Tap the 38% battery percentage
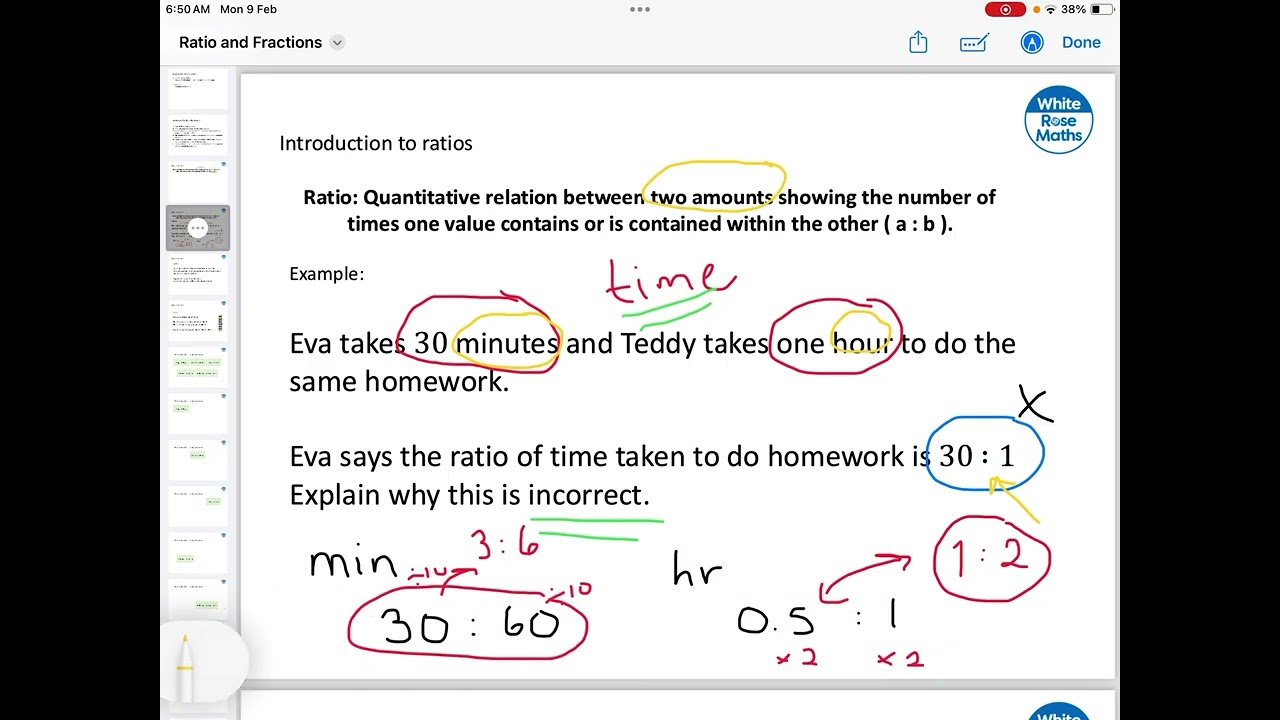Image resolution: width=1280 pixels, height=720 pixels. pos(1073,9)
